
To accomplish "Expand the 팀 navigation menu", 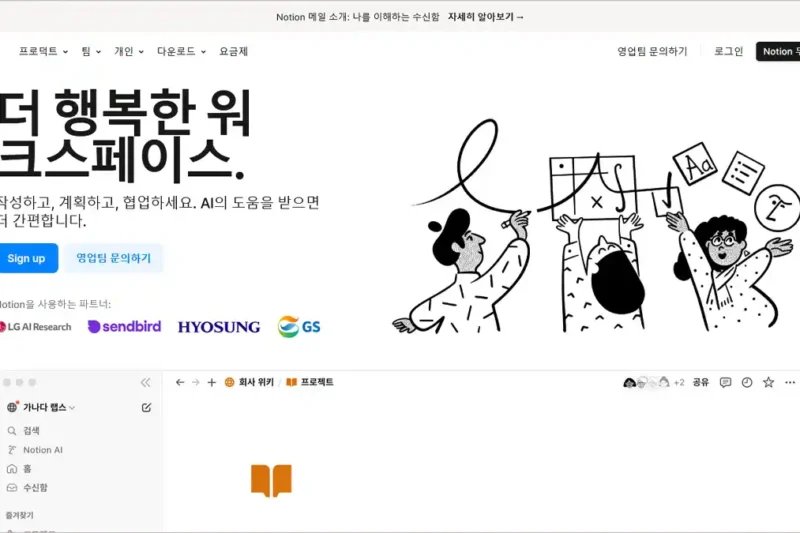I will pyautogui.click(x=91, y=52).
